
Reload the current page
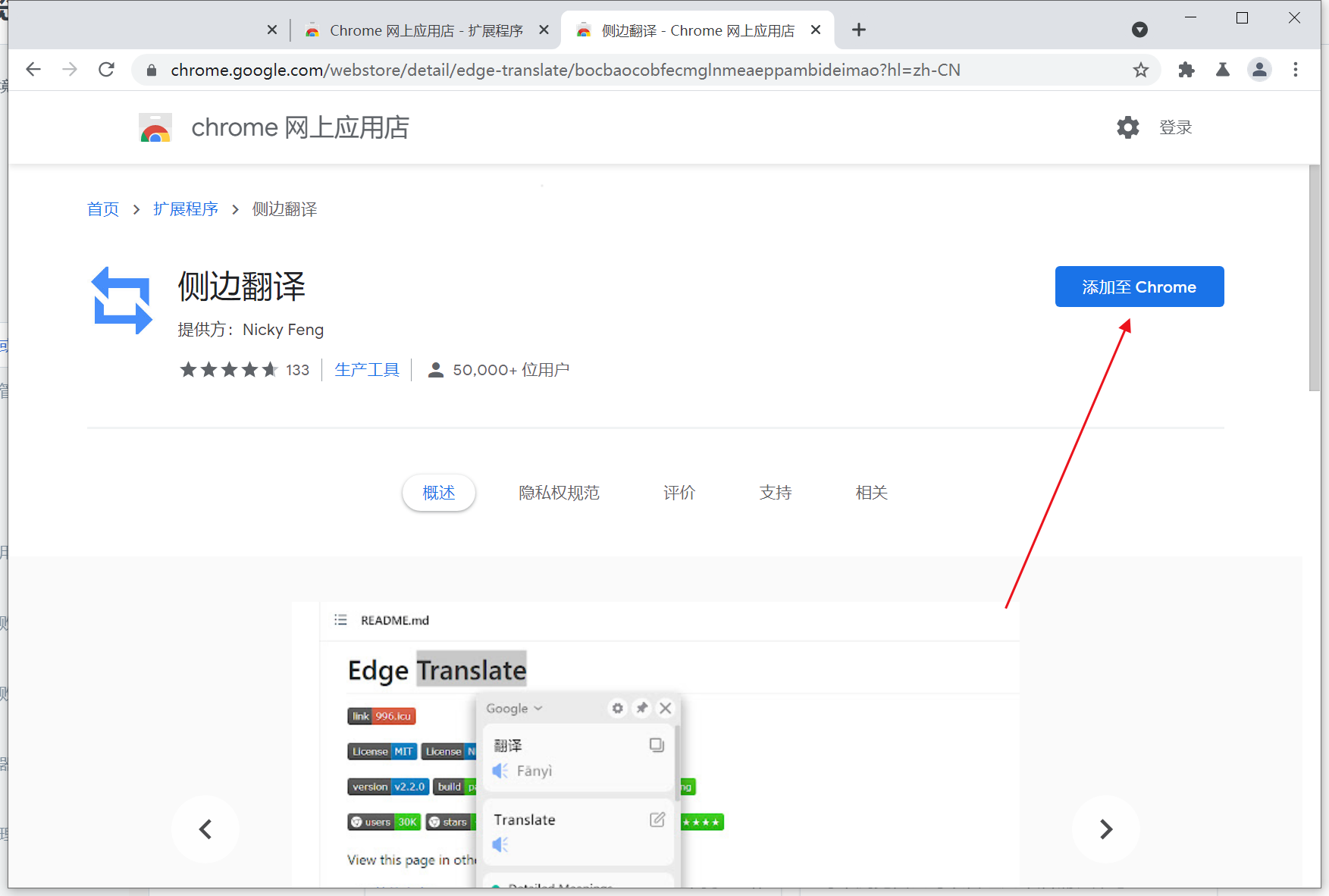107,70
